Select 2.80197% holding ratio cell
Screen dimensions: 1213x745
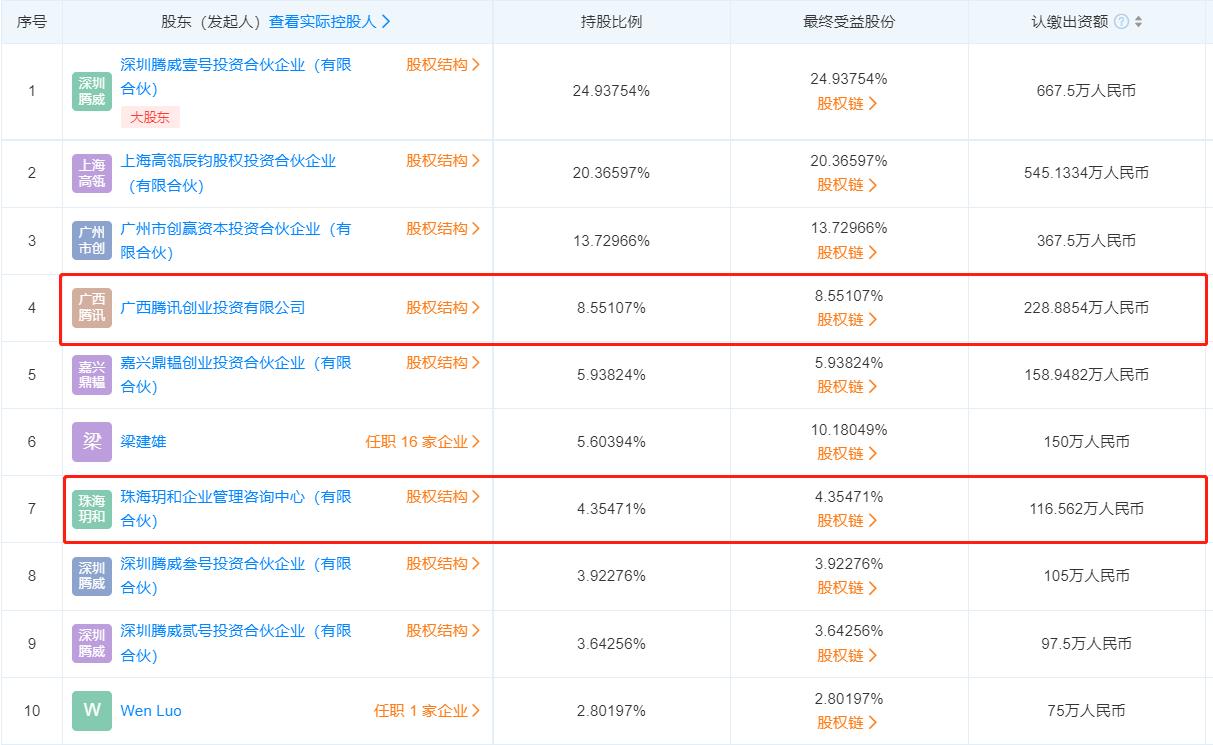611,711
